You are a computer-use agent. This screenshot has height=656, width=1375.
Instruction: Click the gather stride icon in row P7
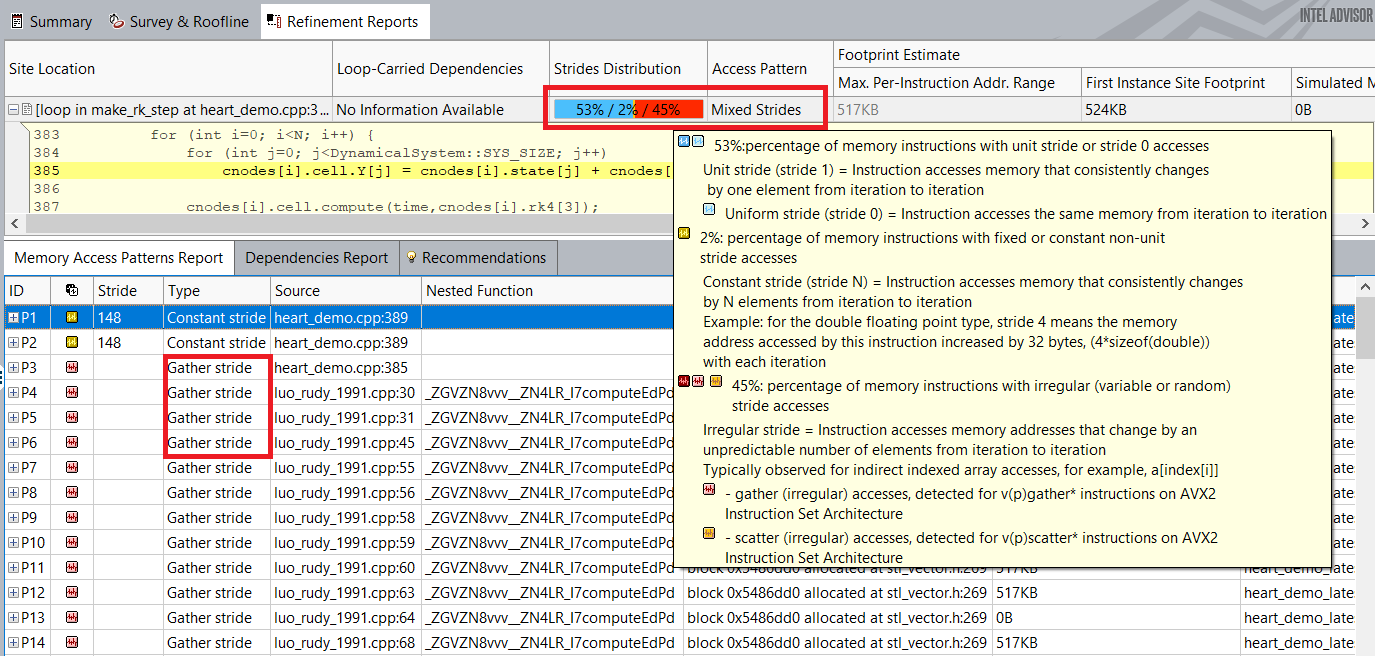point(71,467)
